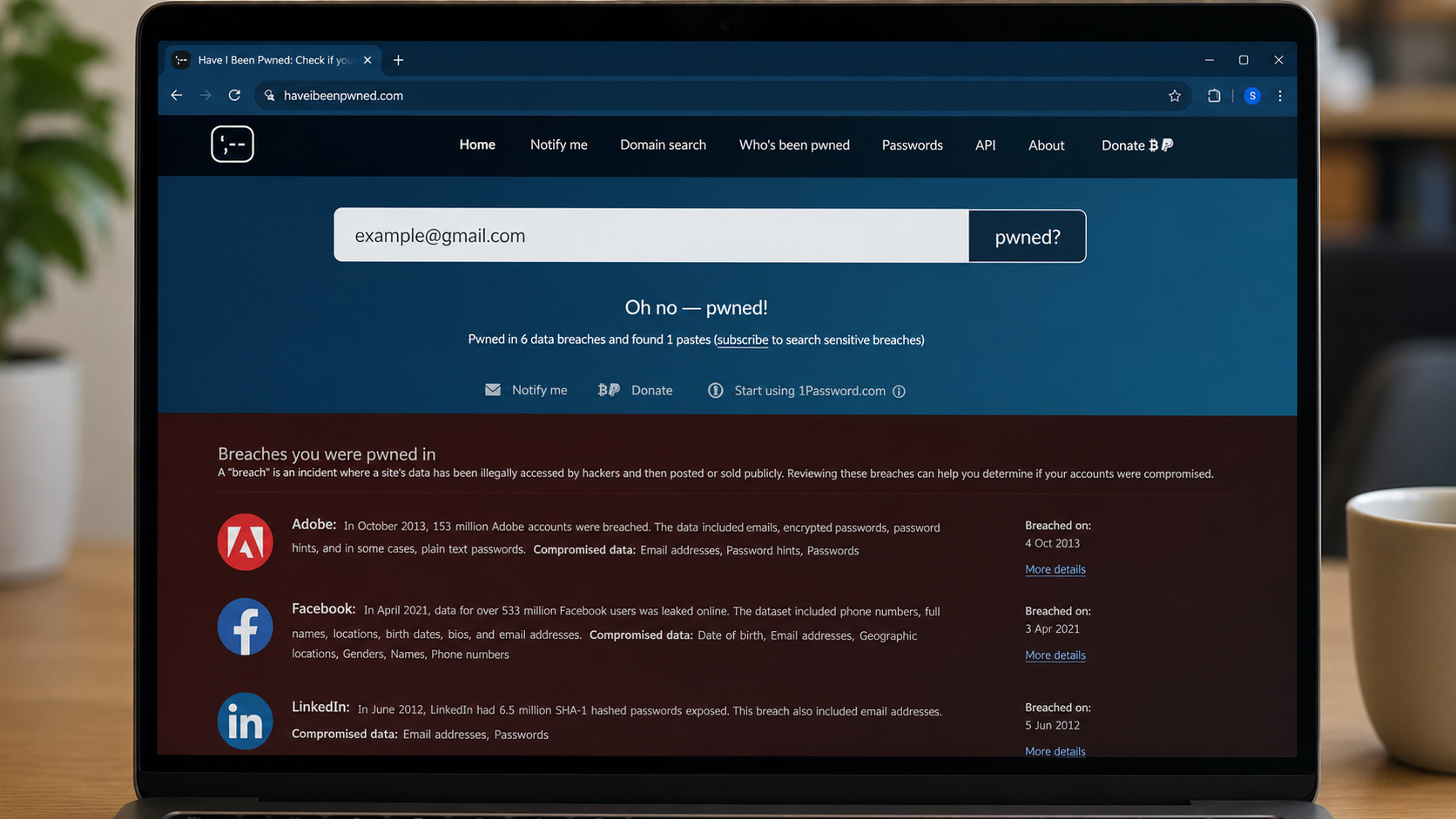The width and height of the screenshot is (1456, 819).
Task: Open More details for the Facebook breach
Action: 1055,655
